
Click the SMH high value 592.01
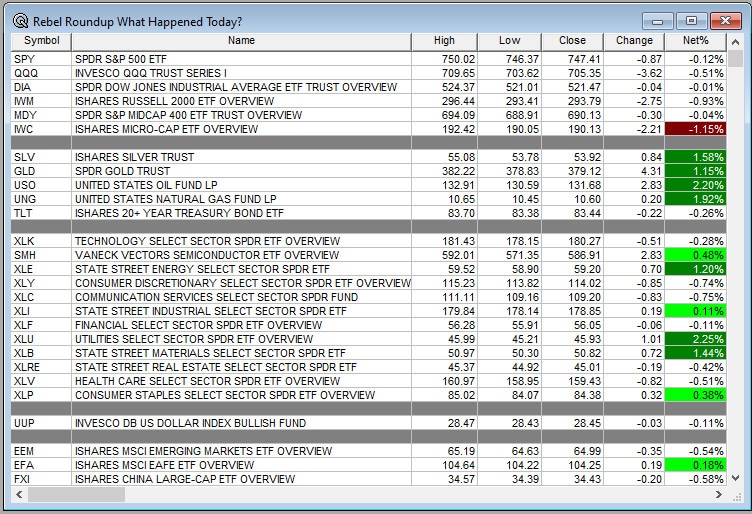445,255
